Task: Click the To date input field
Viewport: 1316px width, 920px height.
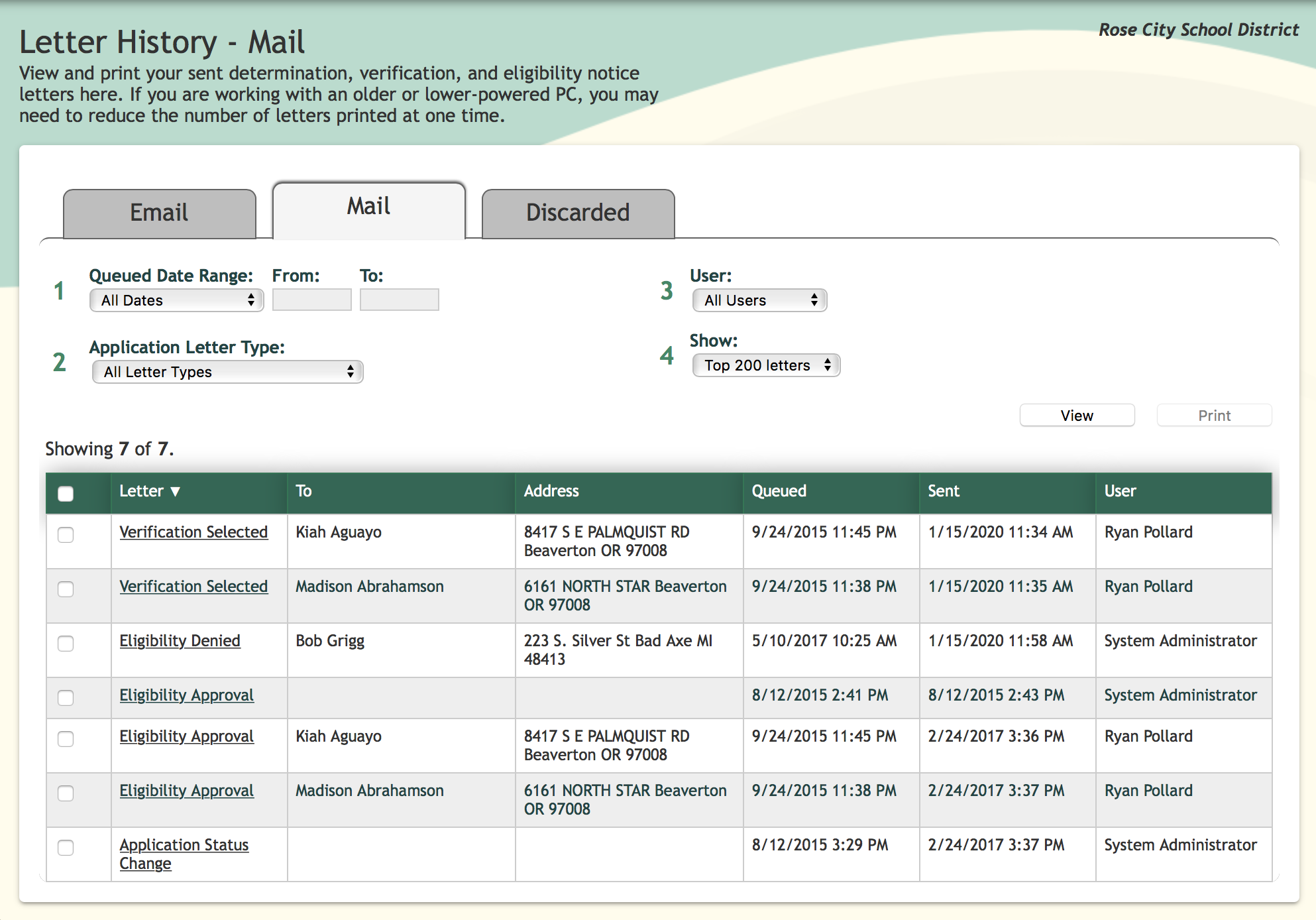Action: click(399, 300)
